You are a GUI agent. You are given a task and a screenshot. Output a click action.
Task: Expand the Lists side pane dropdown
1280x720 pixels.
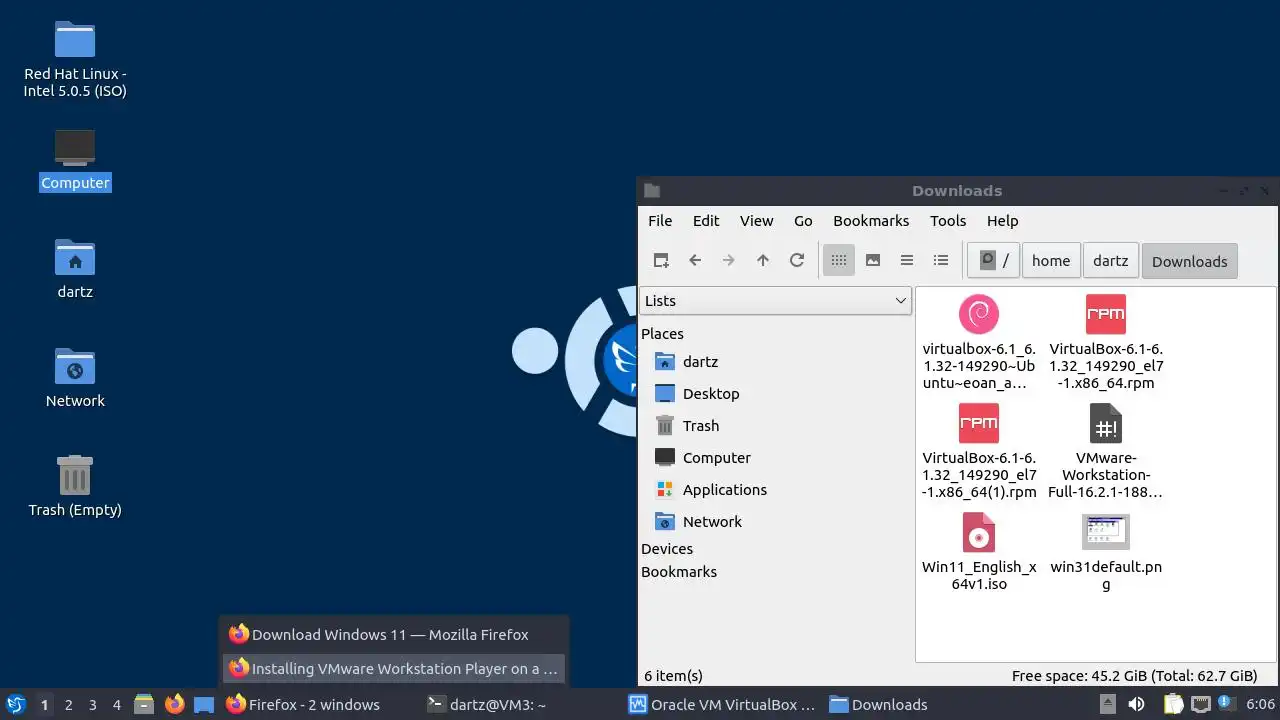(x=775, y=300)
